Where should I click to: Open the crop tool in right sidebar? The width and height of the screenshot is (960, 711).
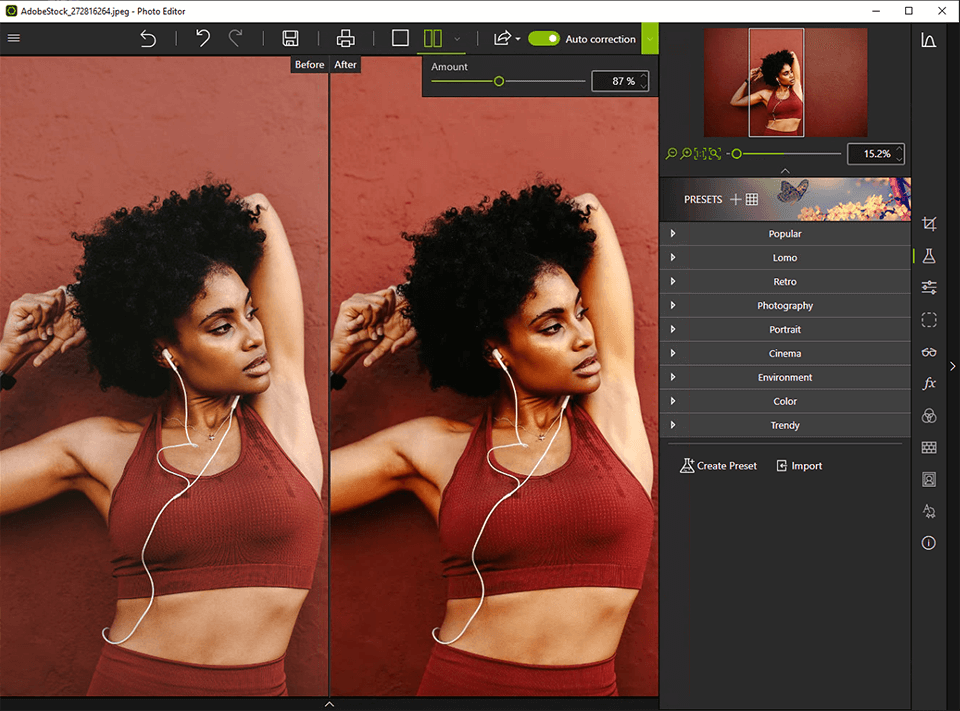pos(929,224)
